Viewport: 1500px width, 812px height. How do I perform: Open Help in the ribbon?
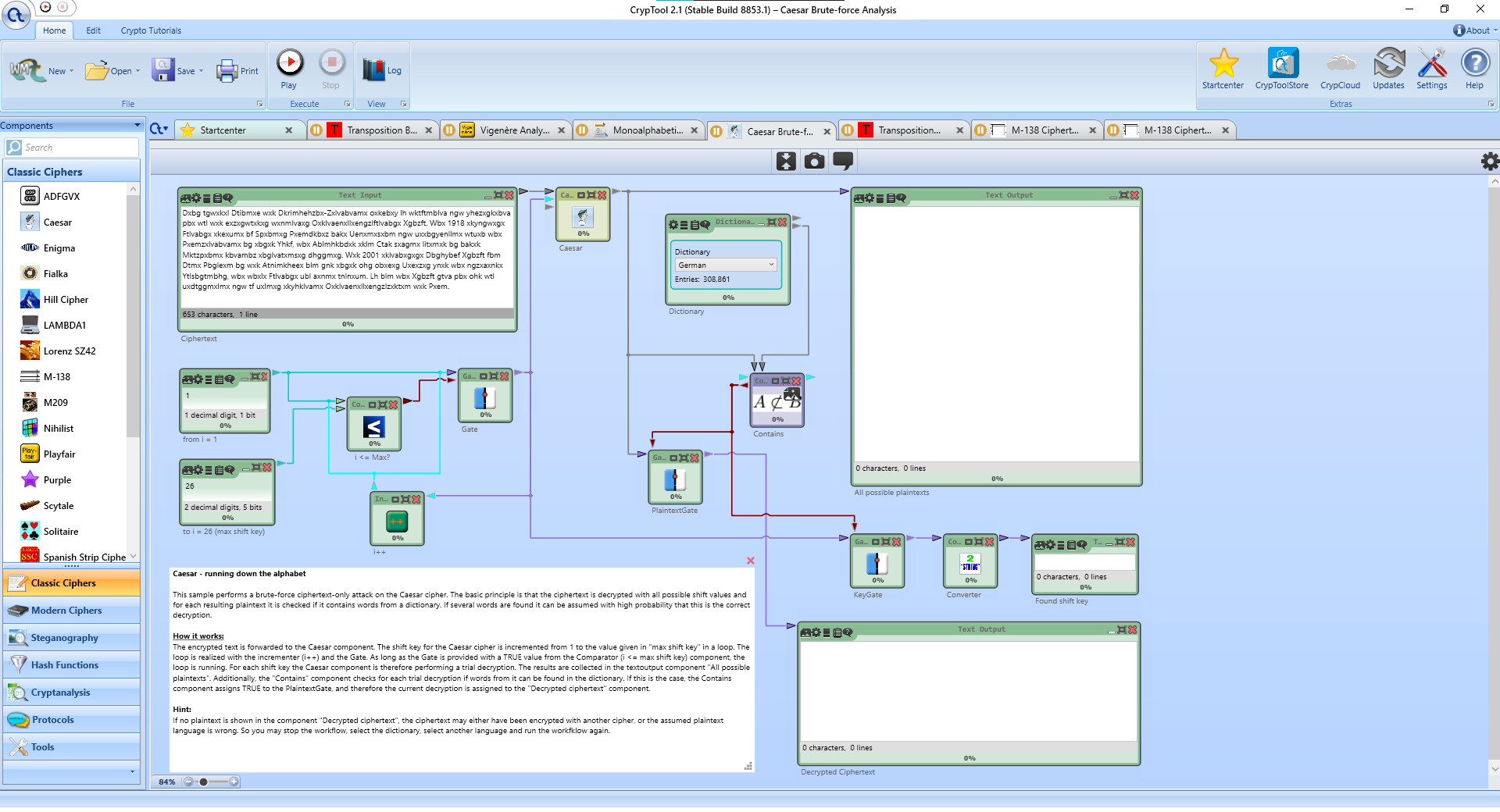coord(1474,69)
